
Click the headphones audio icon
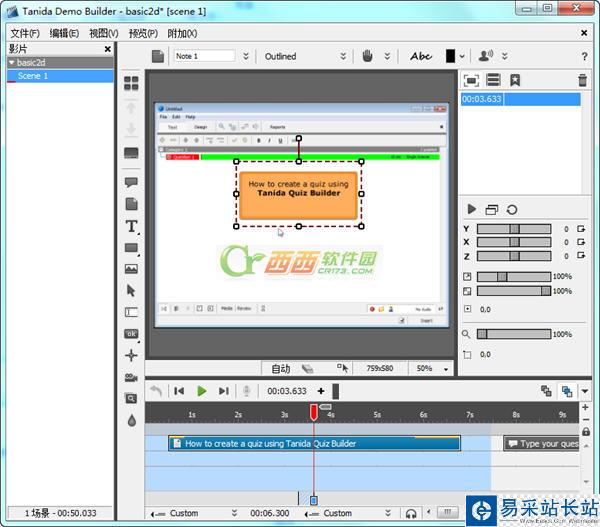click(411, 513)
